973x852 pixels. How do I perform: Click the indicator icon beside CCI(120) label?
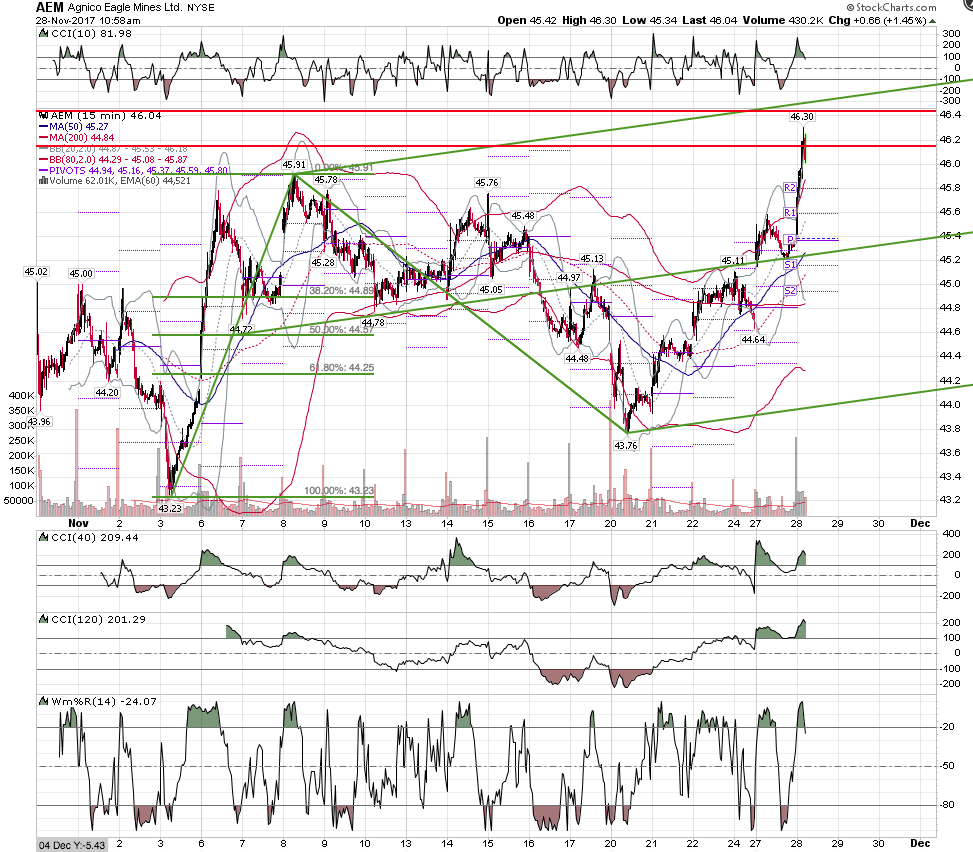coord(43,619)
